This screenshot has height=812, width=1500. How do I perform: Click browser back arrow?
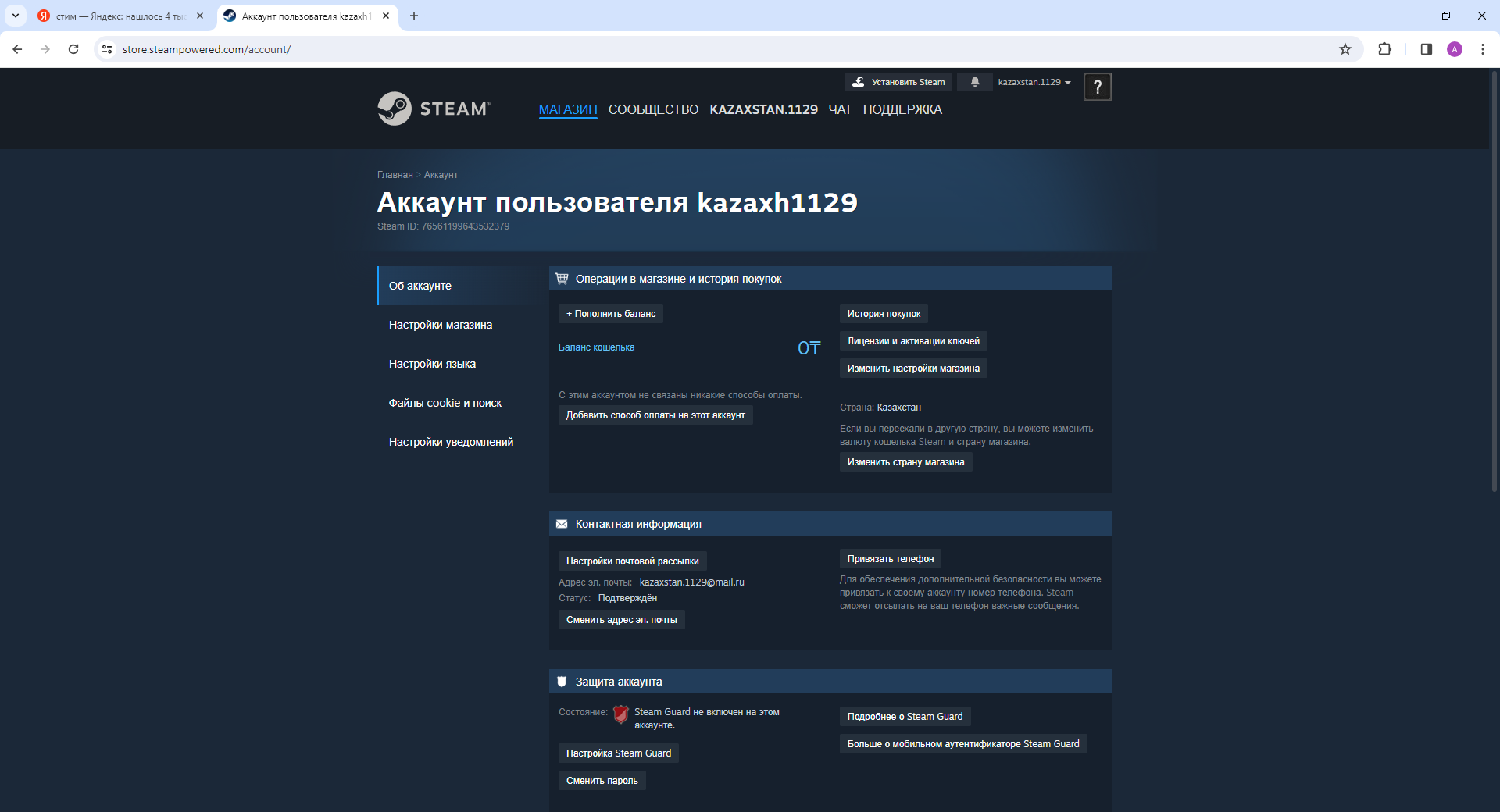[x=17, y=49]
